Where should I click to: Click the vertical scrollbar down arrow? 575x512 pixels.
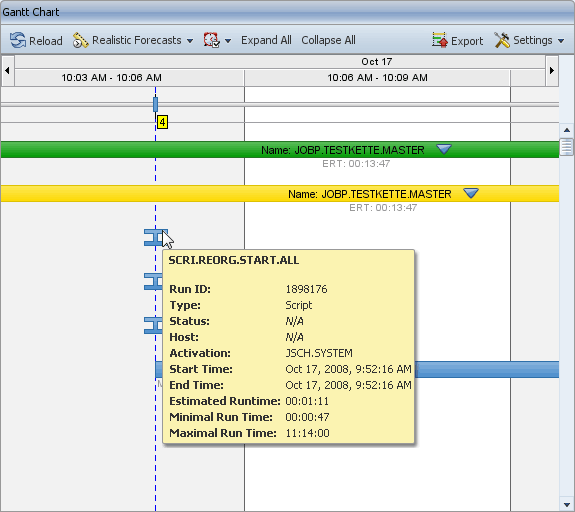click(567, 505)
